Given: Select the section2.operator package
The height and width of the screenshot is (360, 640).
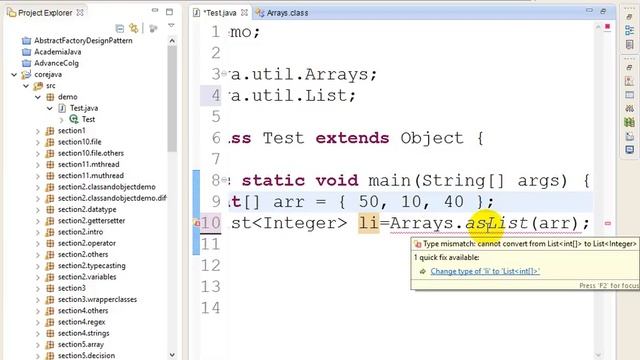Looking at the screenshot, I should (87, 243).
